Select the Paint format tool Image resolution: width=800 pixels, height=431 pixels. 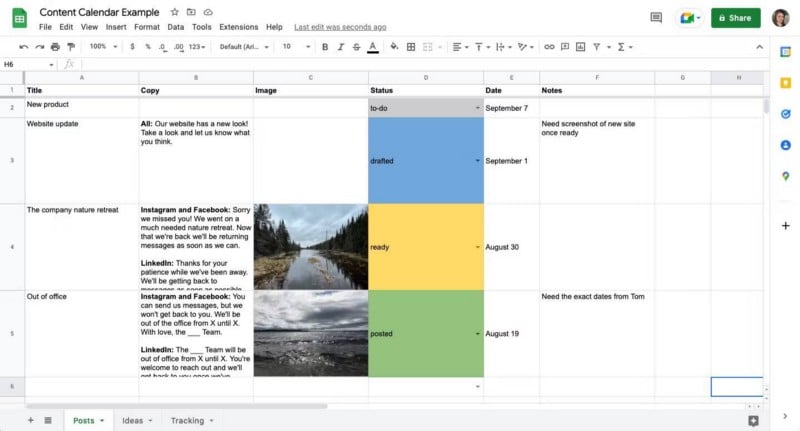click(x=70, y=47)
